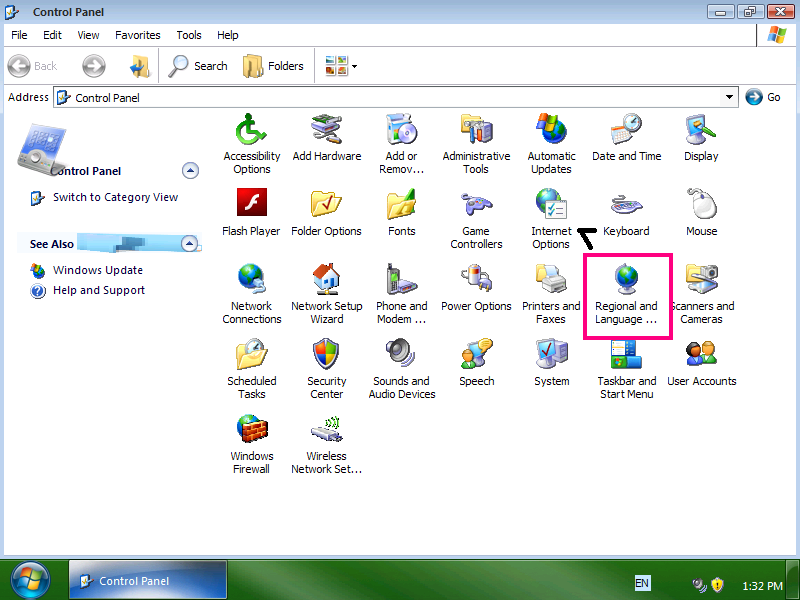Switch to Category View
The image size is (800, 600).
pyautogui.click(x=115, y=197)
